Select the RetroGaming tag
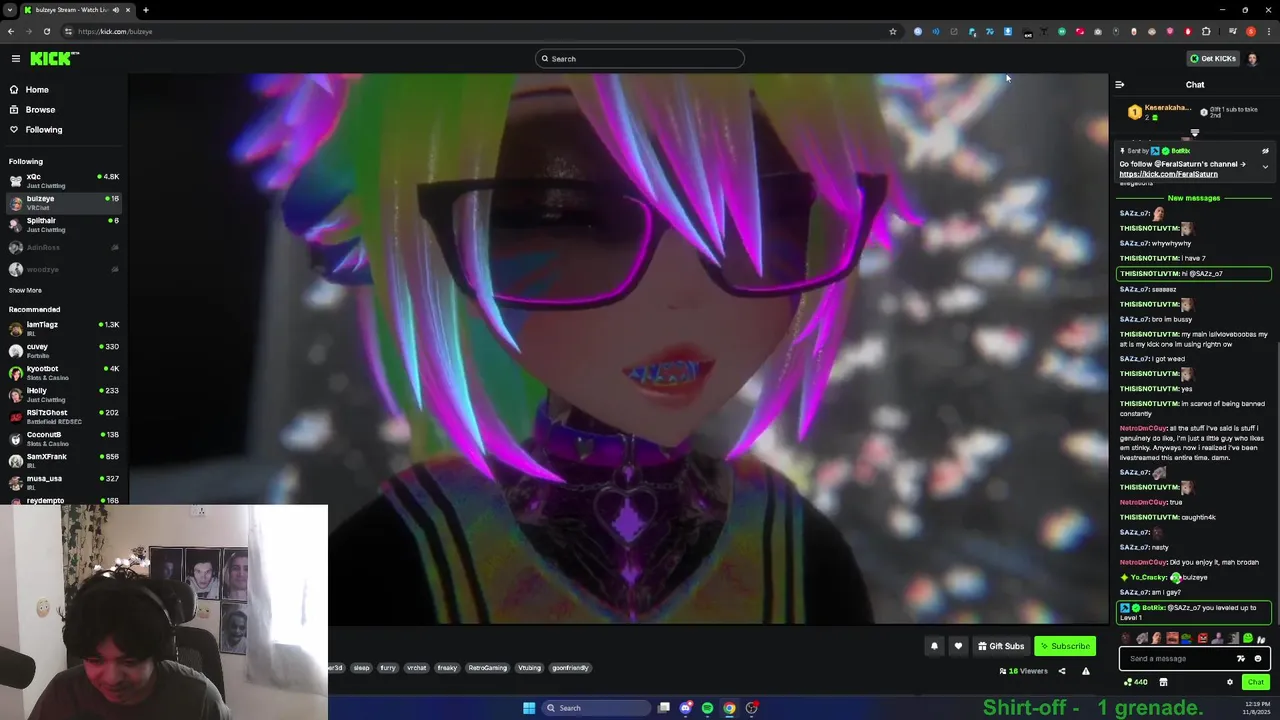This screenshot has height=720, width=1280. (488, 668)
